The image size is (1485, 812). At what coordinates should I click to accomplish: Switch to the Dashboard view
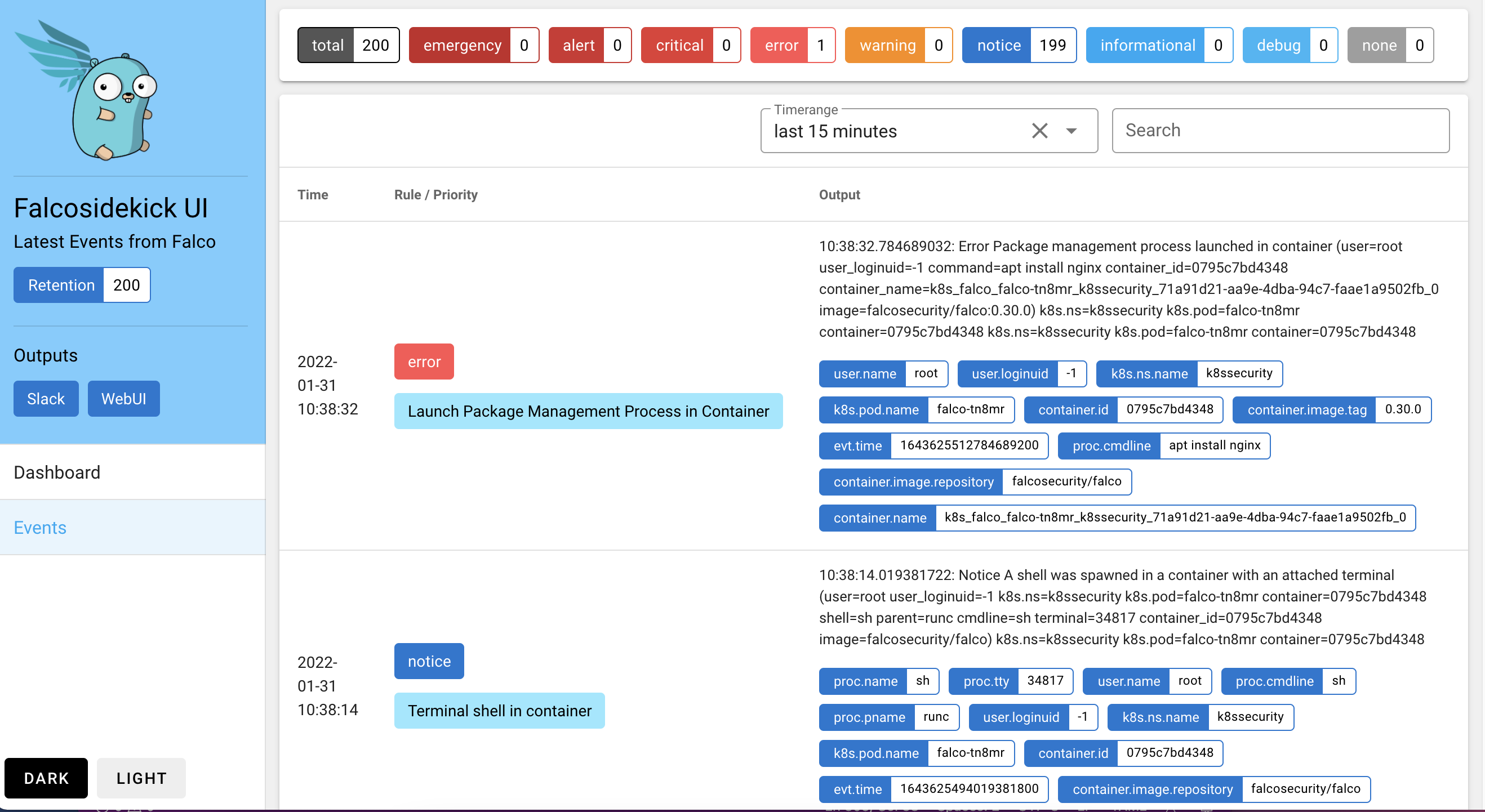pyautogui.click(x=57, y=472)
